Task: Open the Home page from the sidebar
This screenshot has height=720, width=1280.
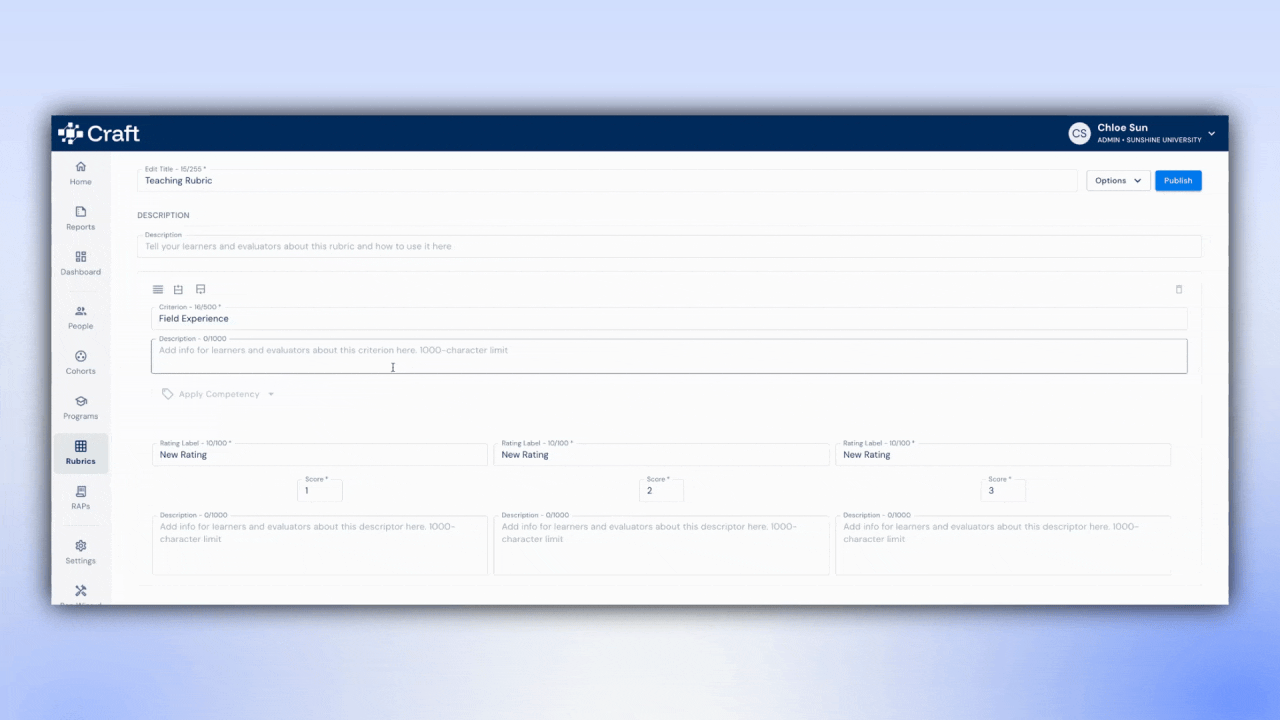Action: pyautogui.click(x=80, y=173)
